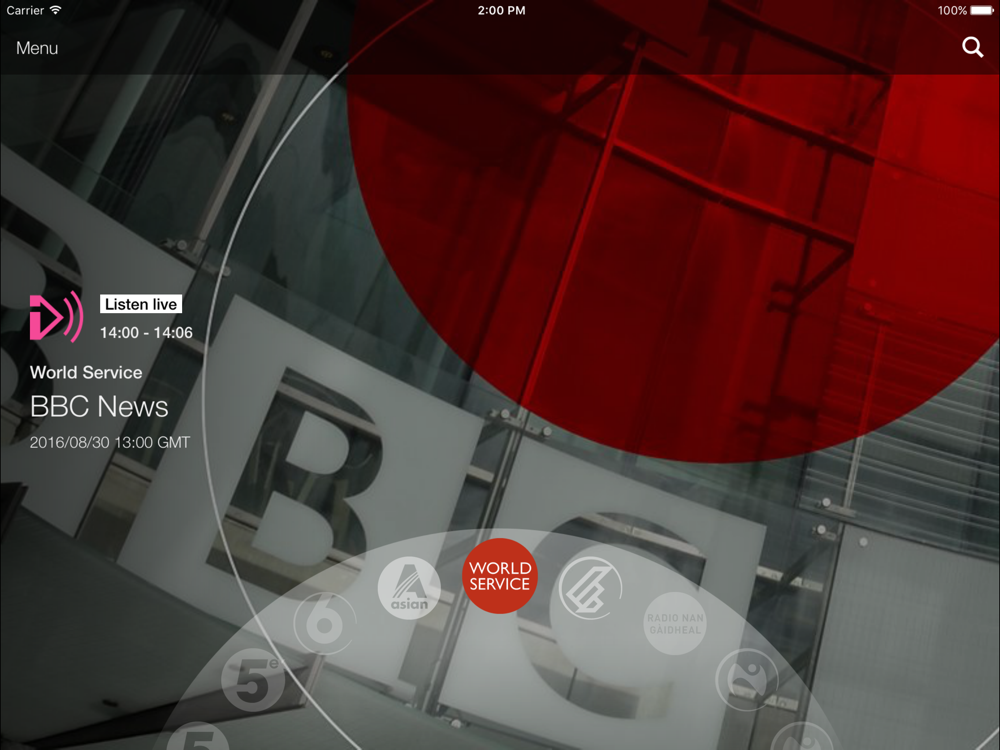
Task: Select the World Service station on the dial
Action: [500, 576]
